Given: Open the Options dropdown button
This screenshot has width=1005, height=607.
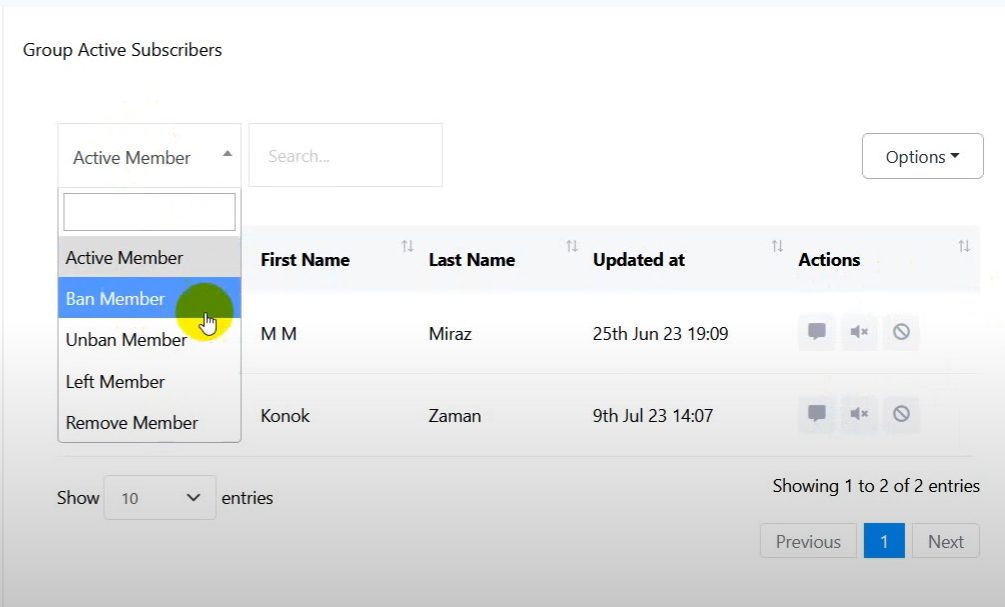Looking at the screenshot, I should click(x=922, y=157).
